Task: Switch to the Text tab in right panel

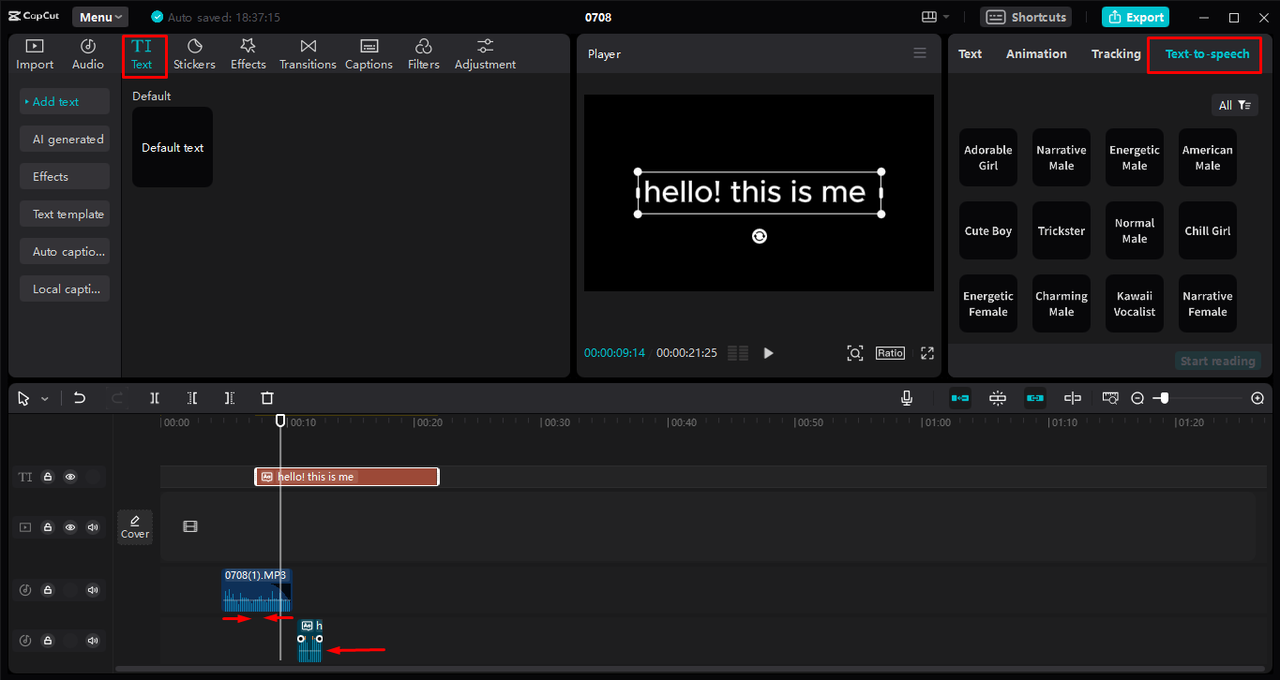Action: pyautogui.click(x=970, y=54)
